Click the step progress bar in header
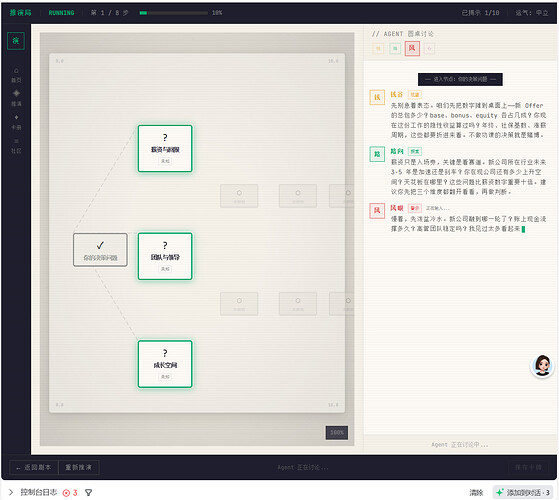 [x=174, y=13]
